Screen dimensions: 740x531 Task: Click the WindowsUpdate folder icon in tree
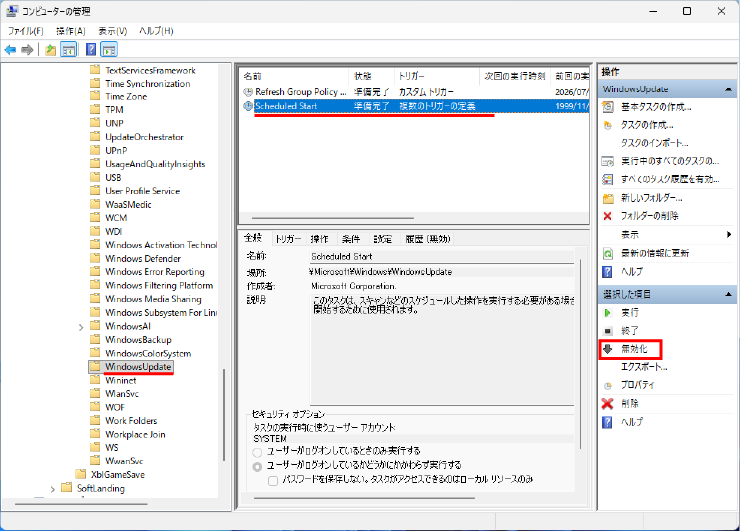[x=95, y=366]
